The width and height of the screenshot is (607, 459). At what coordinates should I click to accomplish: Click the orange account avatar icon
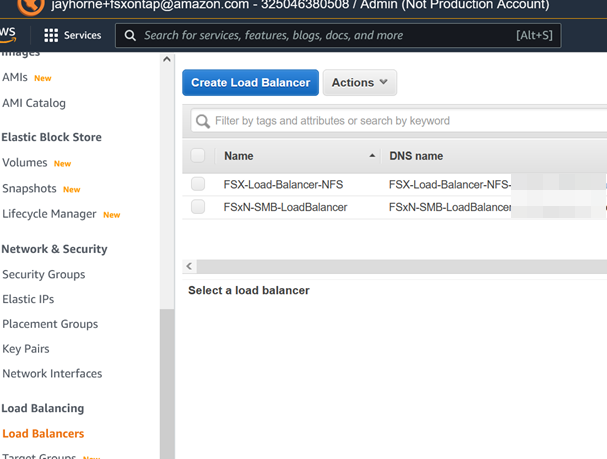point(31,7)
